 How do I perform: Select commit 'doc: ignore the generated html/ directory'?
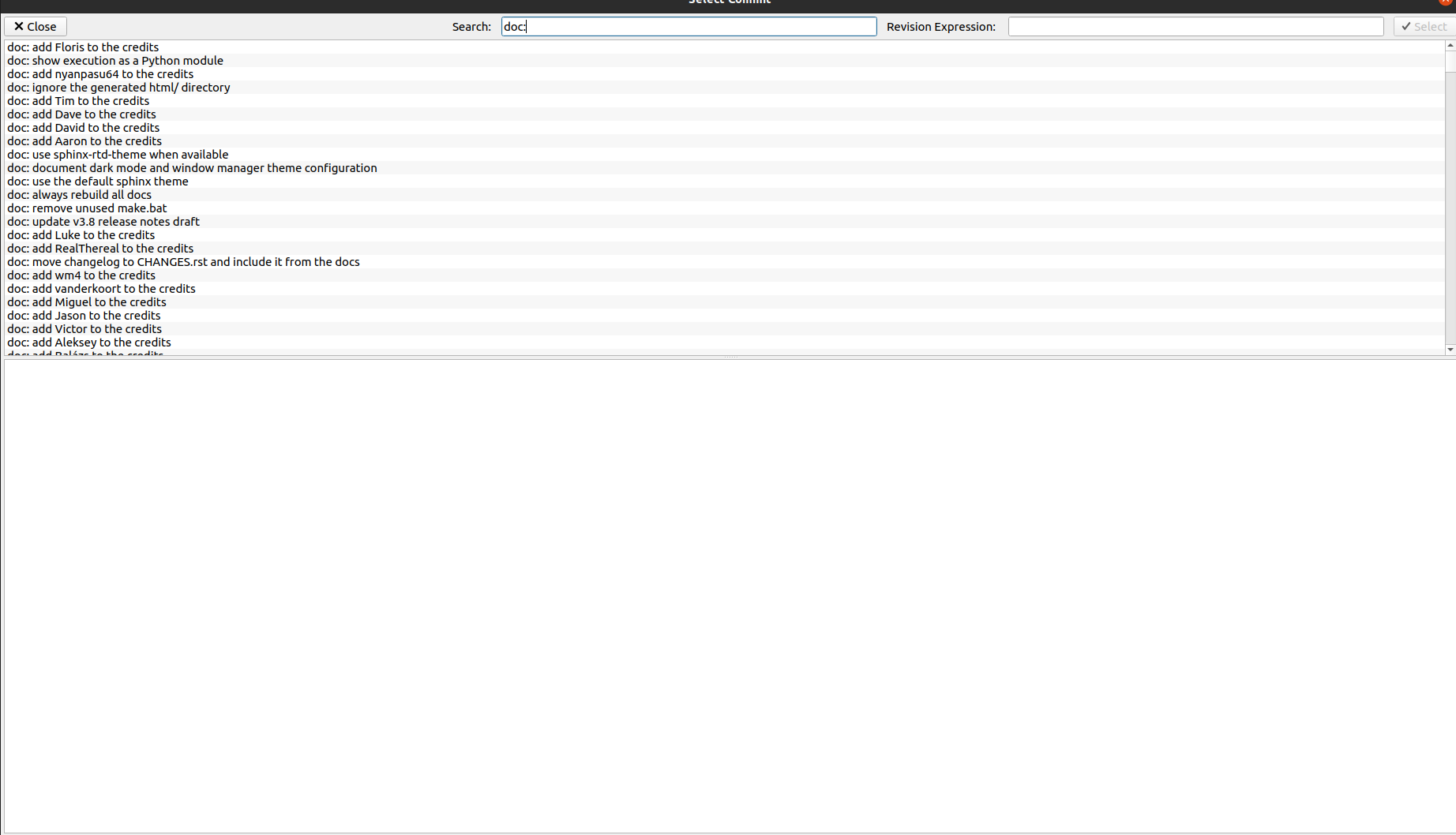click(x=118, y=87)
